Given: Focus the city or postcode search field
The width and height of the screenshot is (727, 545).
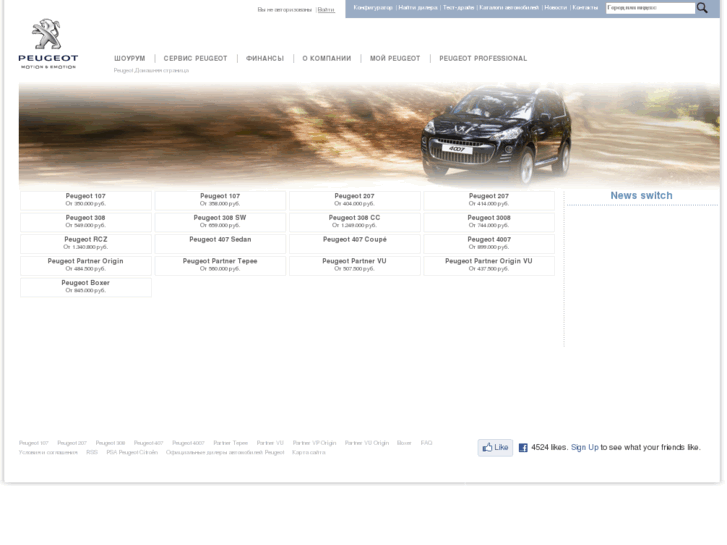Looking at the screenshot, I should pos(651,8).
